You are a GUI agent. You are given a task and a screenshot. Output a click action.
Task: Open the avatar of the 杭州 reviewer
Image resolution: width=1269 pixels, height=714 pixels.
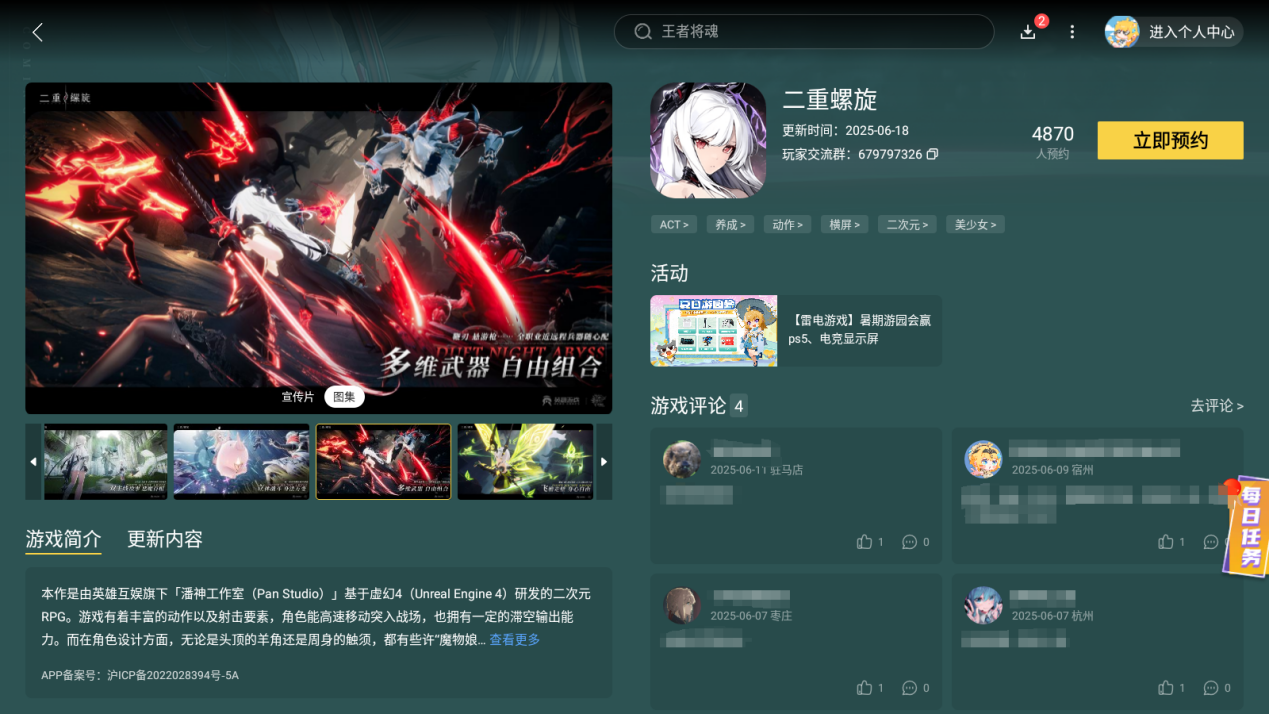pos(983,606)
